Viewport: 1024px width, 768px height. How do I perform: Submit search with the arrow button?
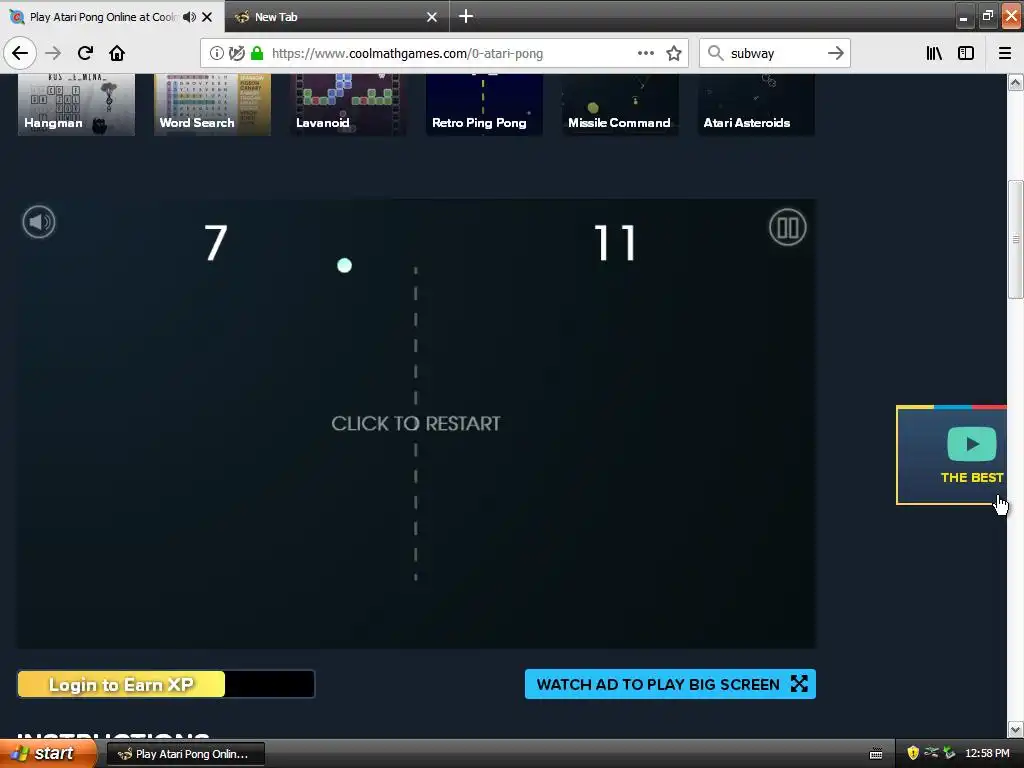click(x=835, y=53)
